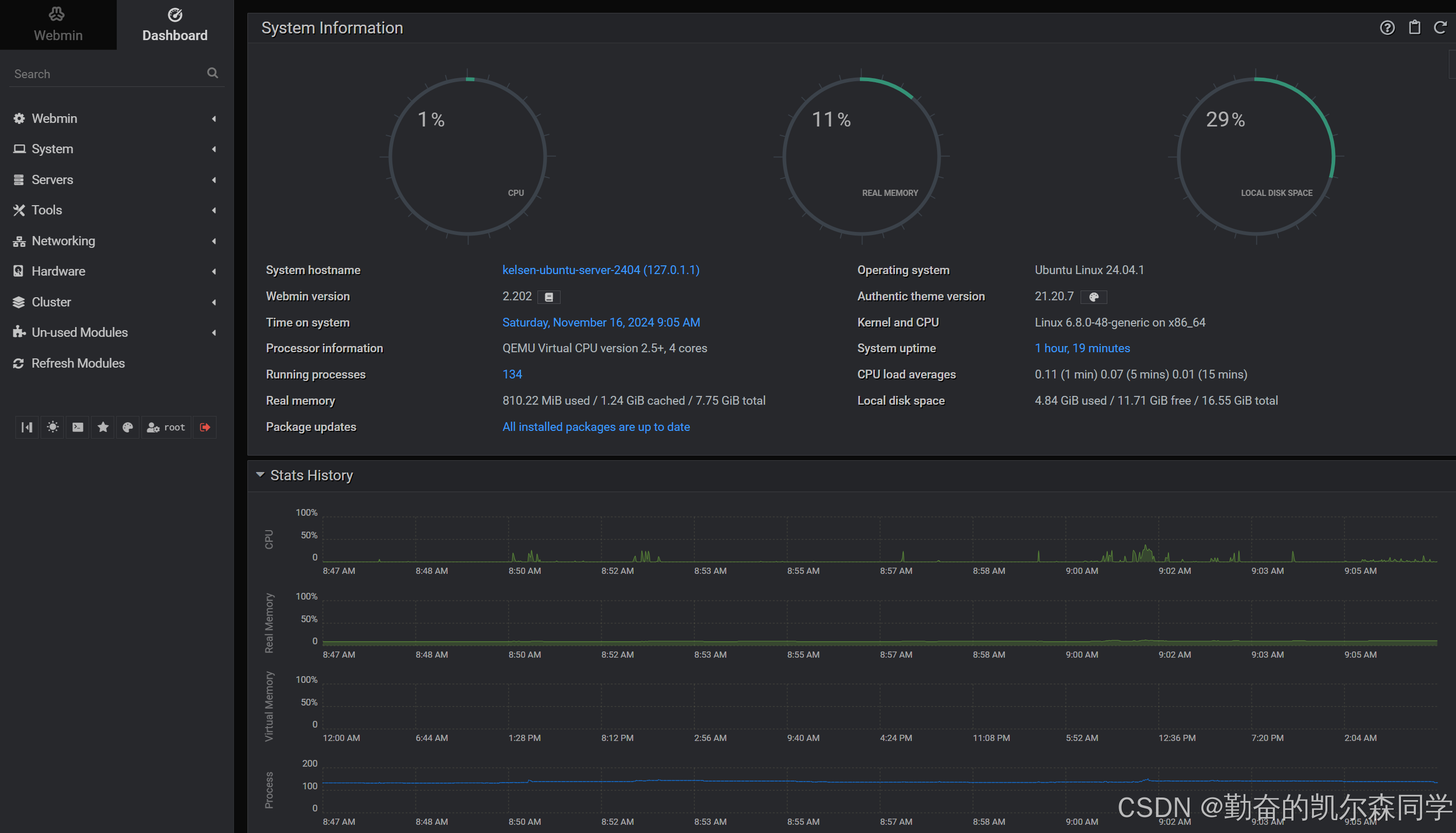Open theme configuration palette icon in sidebar
This screenshot has width=1456, height=833.
point(128,427)
